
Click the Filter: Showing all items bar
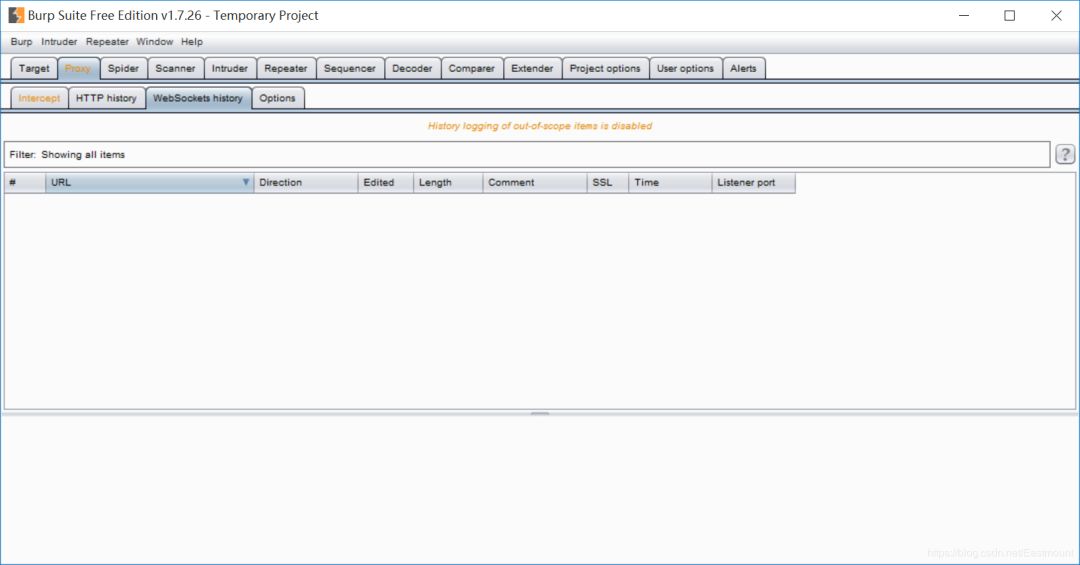pyautogui.click(x=527, y=154)
